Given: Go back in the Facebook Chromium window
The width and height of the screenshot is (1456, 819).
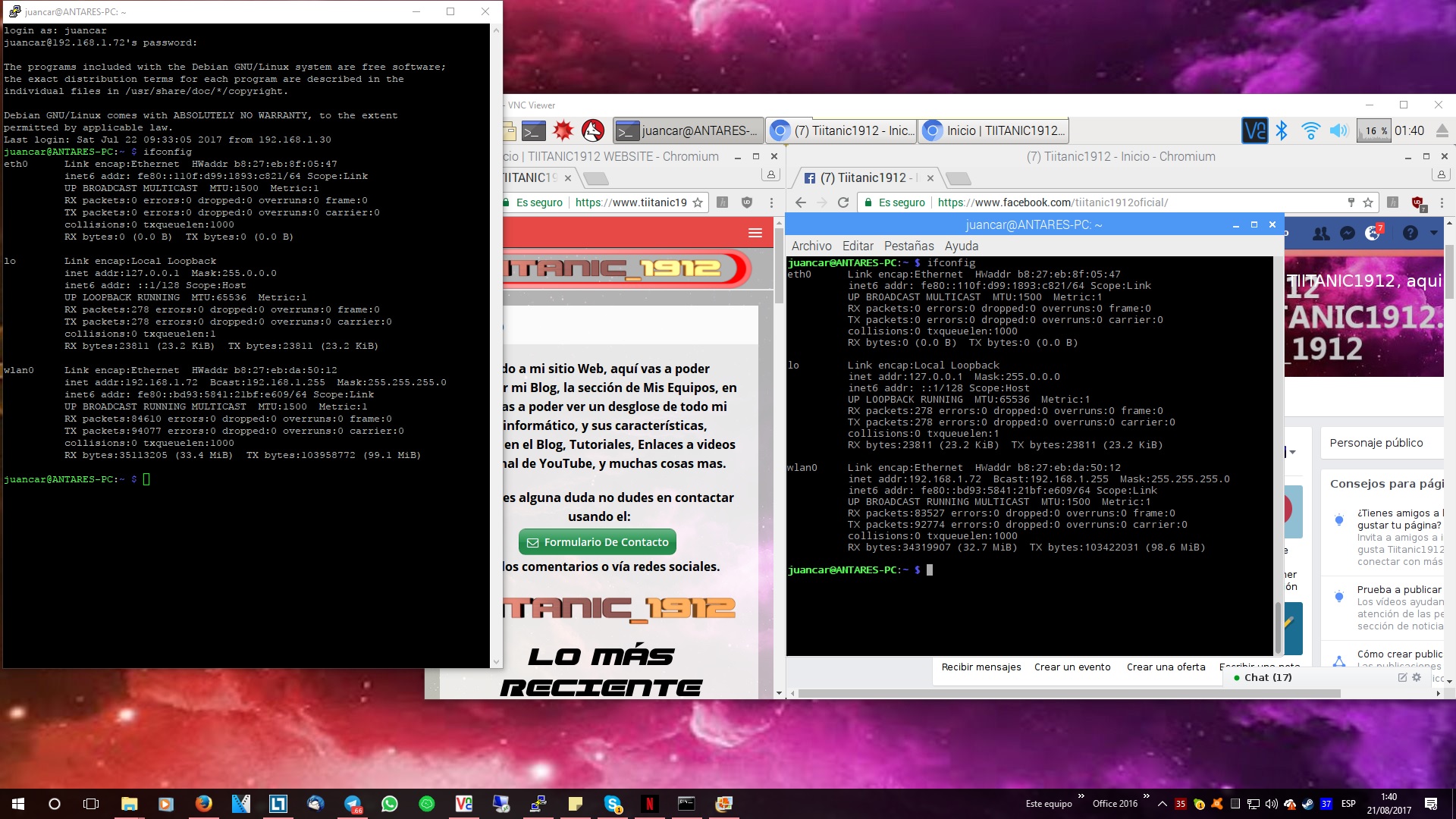Looking at the screenshot, I should [801, 202].
